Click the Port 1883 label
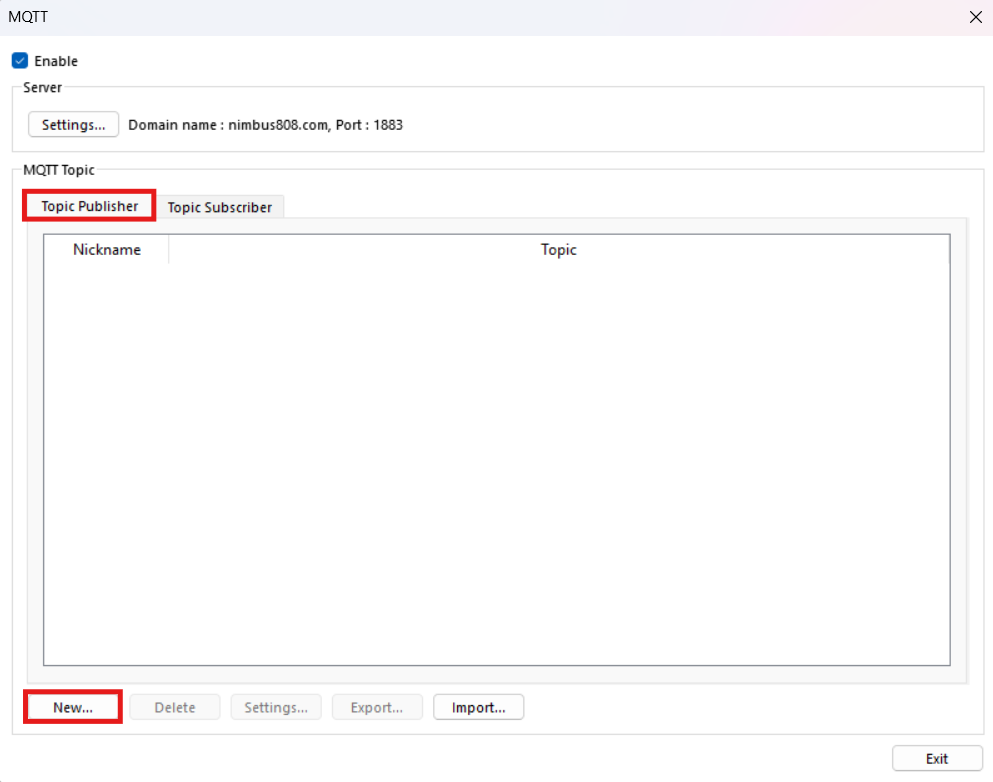 click(371, 124)
